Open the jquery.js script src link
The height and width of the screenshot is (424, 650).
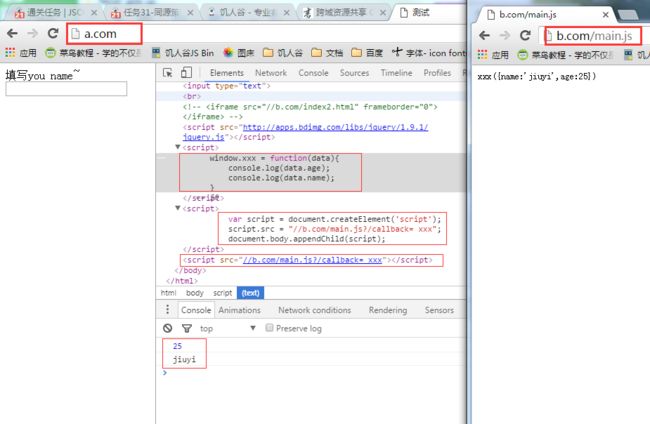305,132
